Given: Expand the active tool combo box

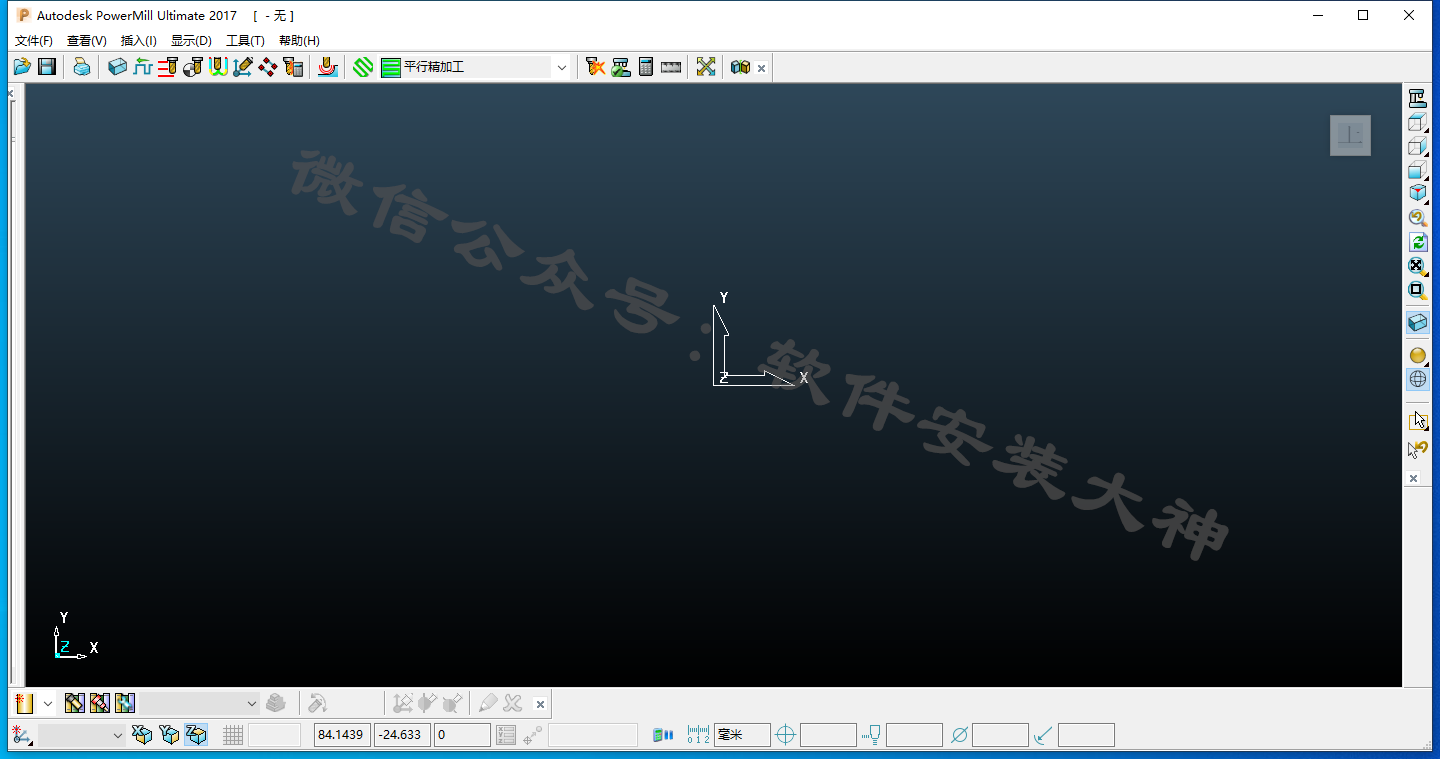Looking at the screenshot, I should tap(251, 703).
